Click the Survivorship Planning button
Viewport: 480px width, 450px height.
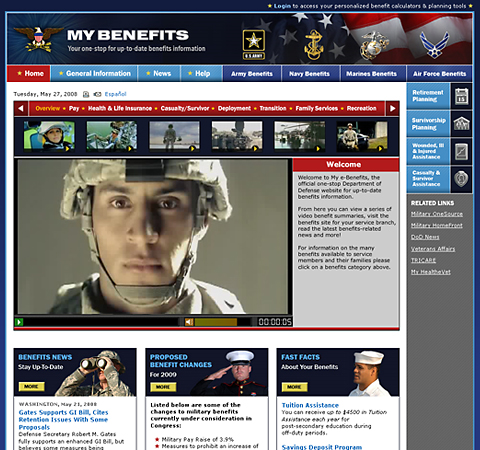[x=428, y=124]
